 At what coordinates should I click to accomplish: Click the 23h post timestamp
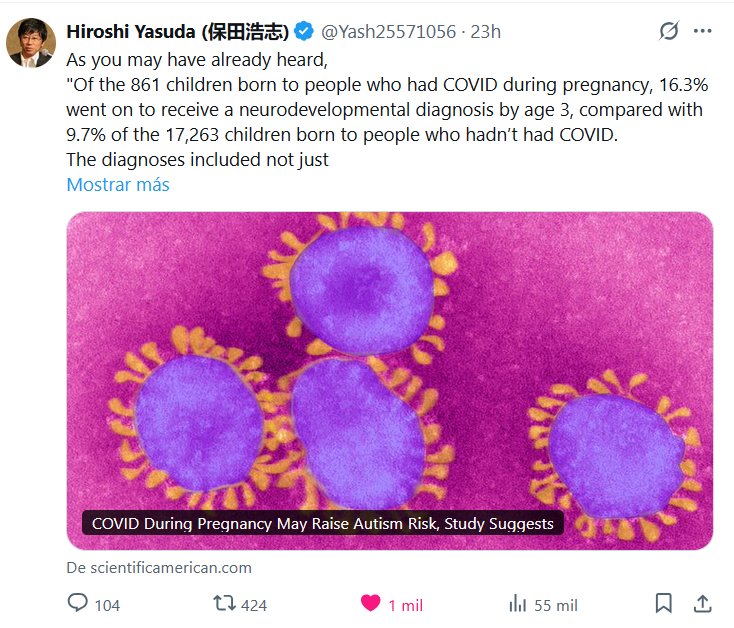click(485, 32)
